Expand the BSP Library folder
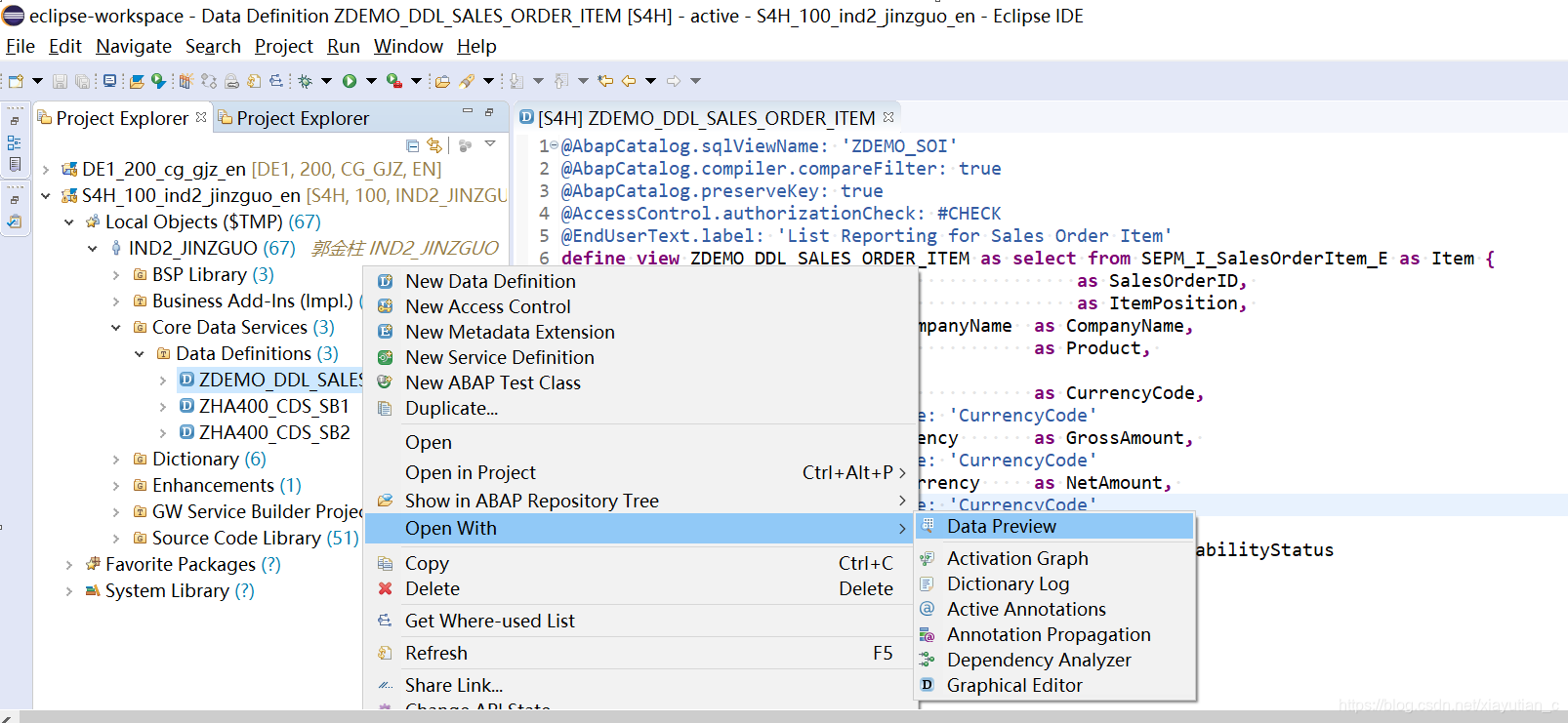The height and width of the screenshot is (723, 1568). tap(115, 275)
